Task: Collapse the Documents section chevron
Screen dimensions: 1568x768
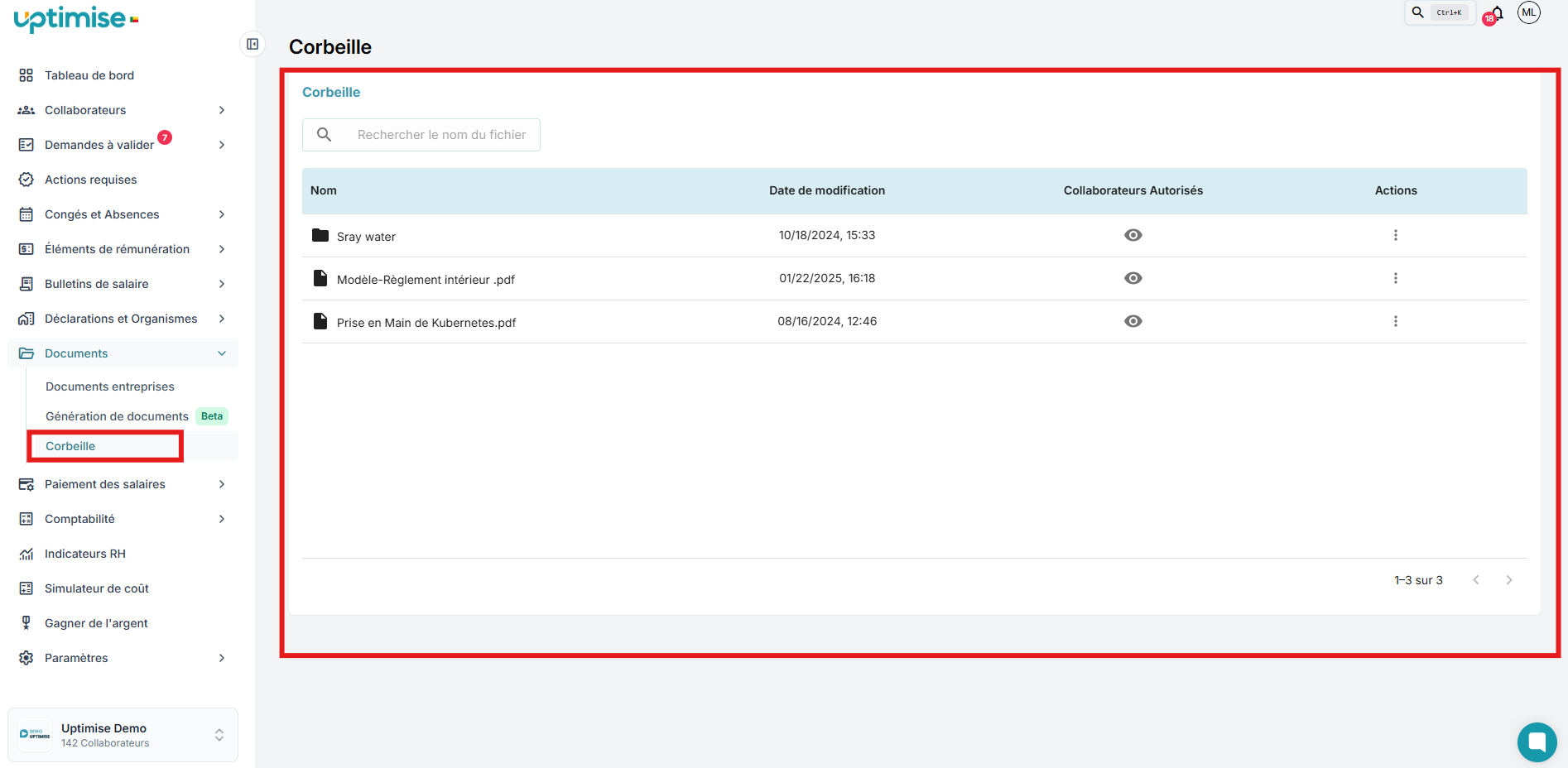Action: click(x=222, y=353)
